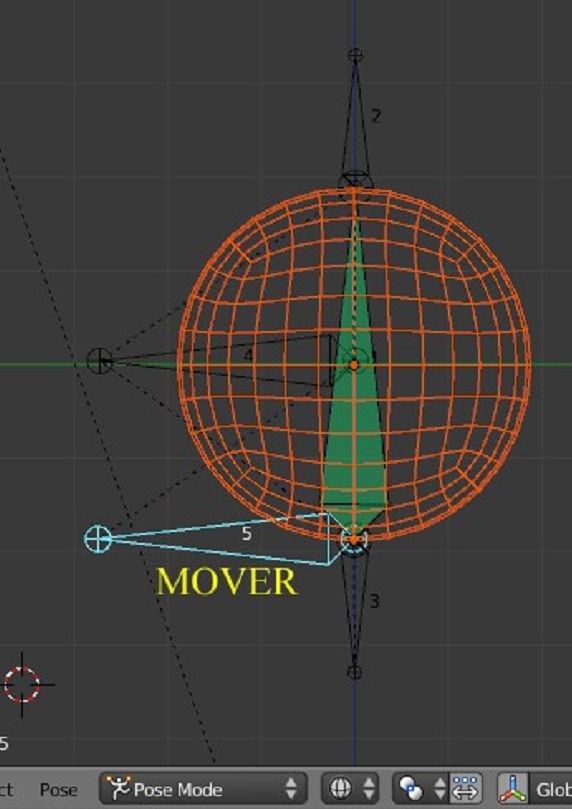Open the viewport shading globe dropdown
This screenshot has height=809, width=572.
[x=350, y=788]
